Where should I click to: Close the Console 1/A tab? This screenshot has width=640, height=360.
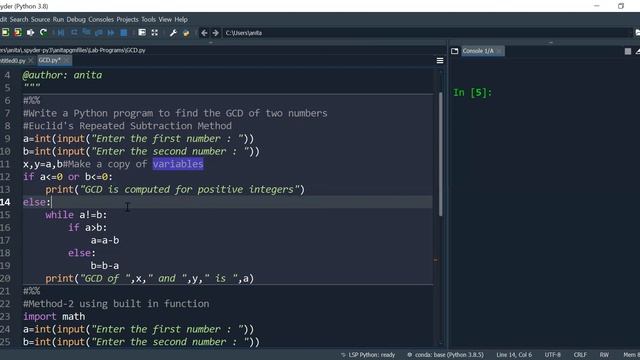pos(499,51)
